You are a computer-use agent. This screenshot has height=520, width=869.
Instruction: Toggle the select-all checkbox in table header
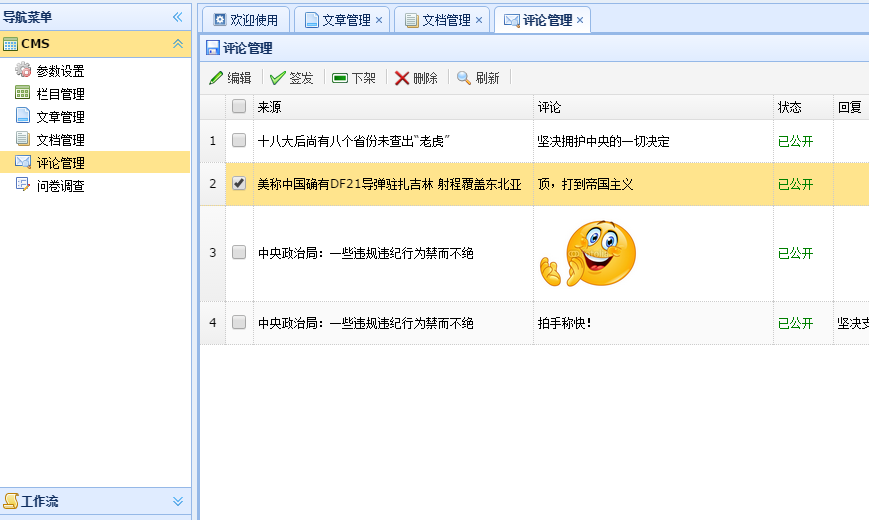click(x=239, y=107)
